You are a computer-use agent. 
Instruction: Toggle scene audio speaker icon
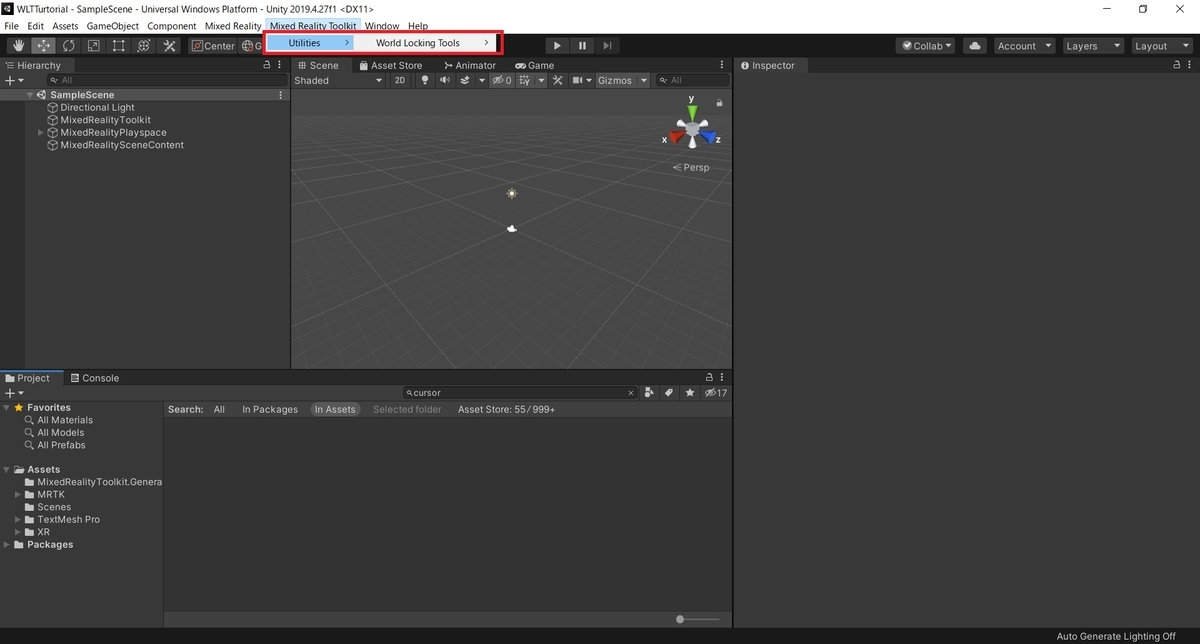[445, 80]
